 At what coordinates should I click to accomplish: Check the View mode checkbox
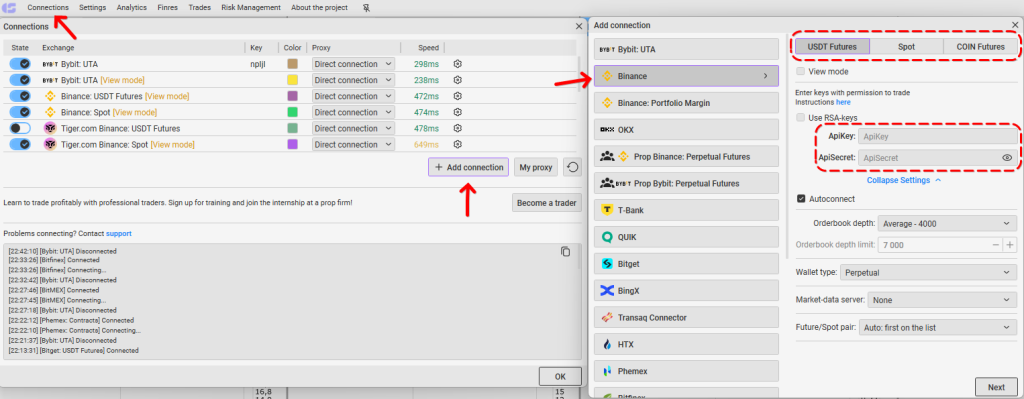[801, 71]
